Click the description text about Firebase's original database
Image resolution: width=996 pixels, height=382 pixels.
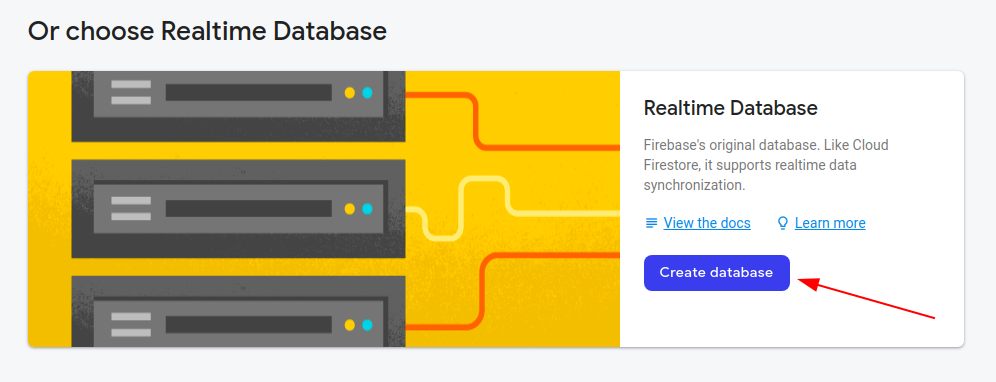[766, 165]
